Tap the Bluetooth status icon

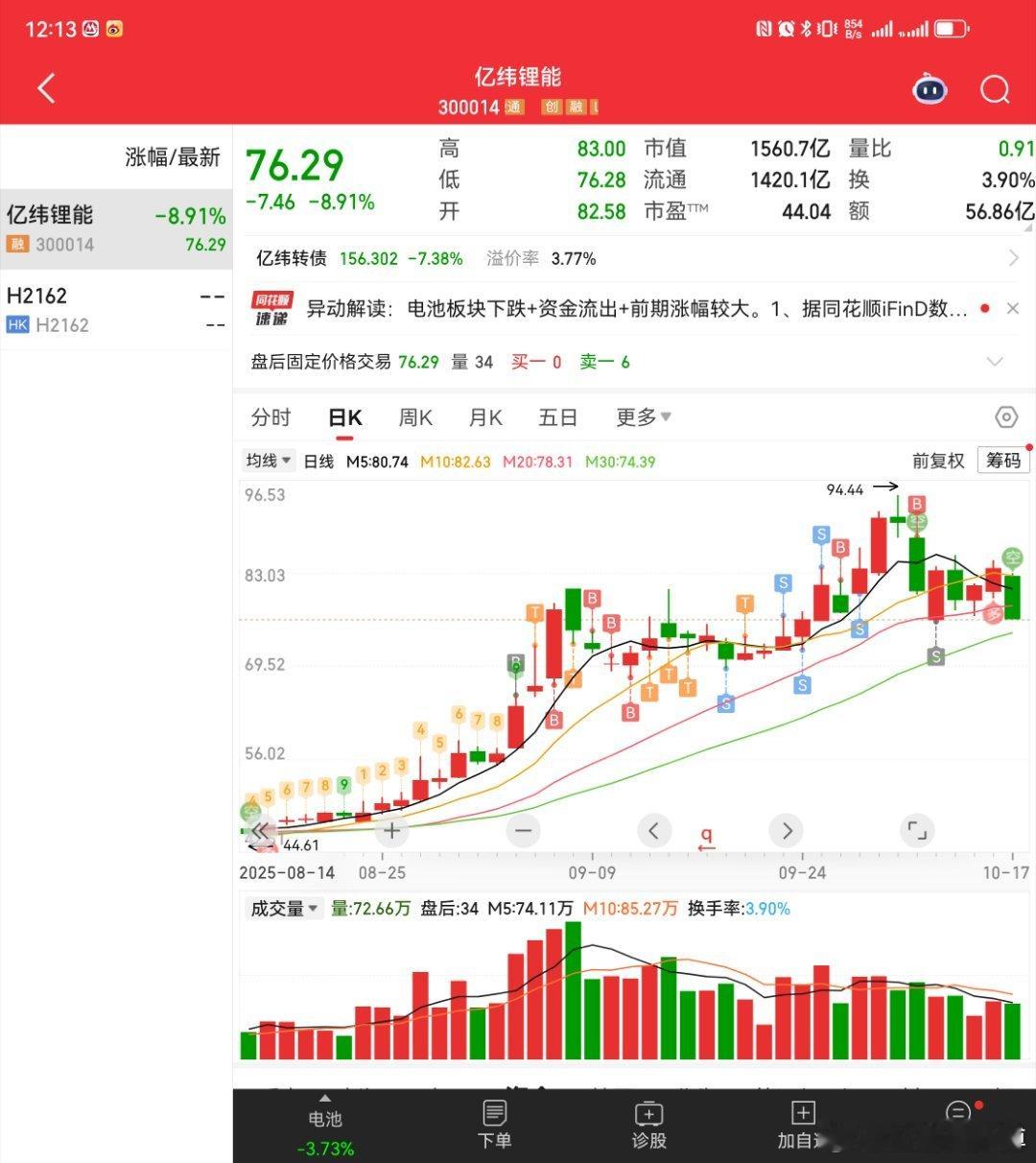tap(807, 29)
